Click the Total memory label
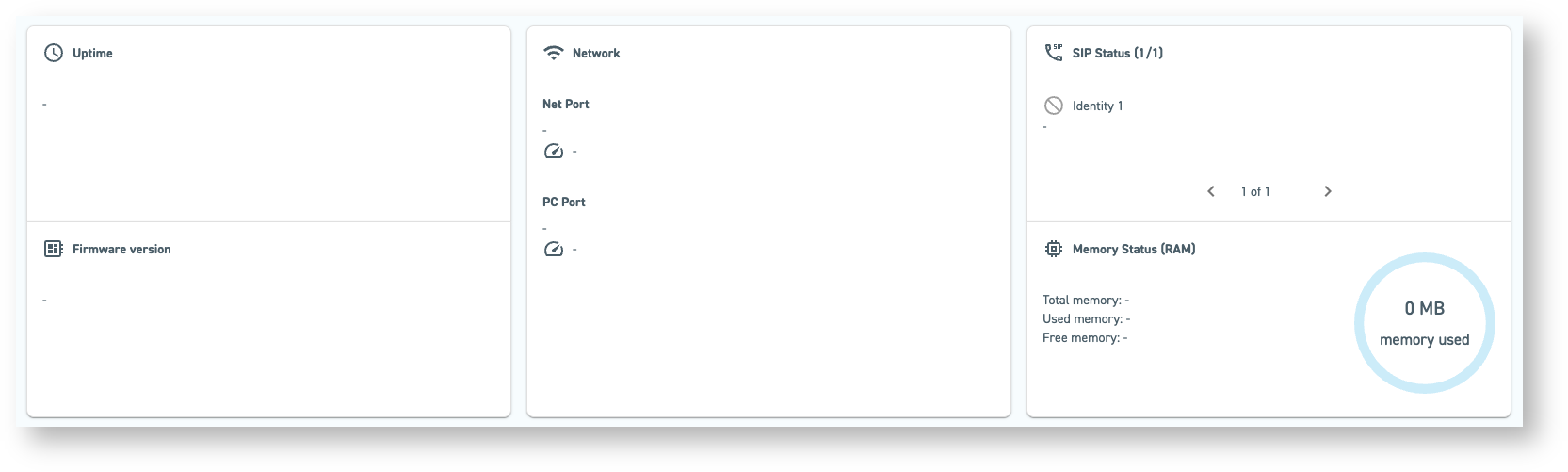 [x=1081, y=300]
